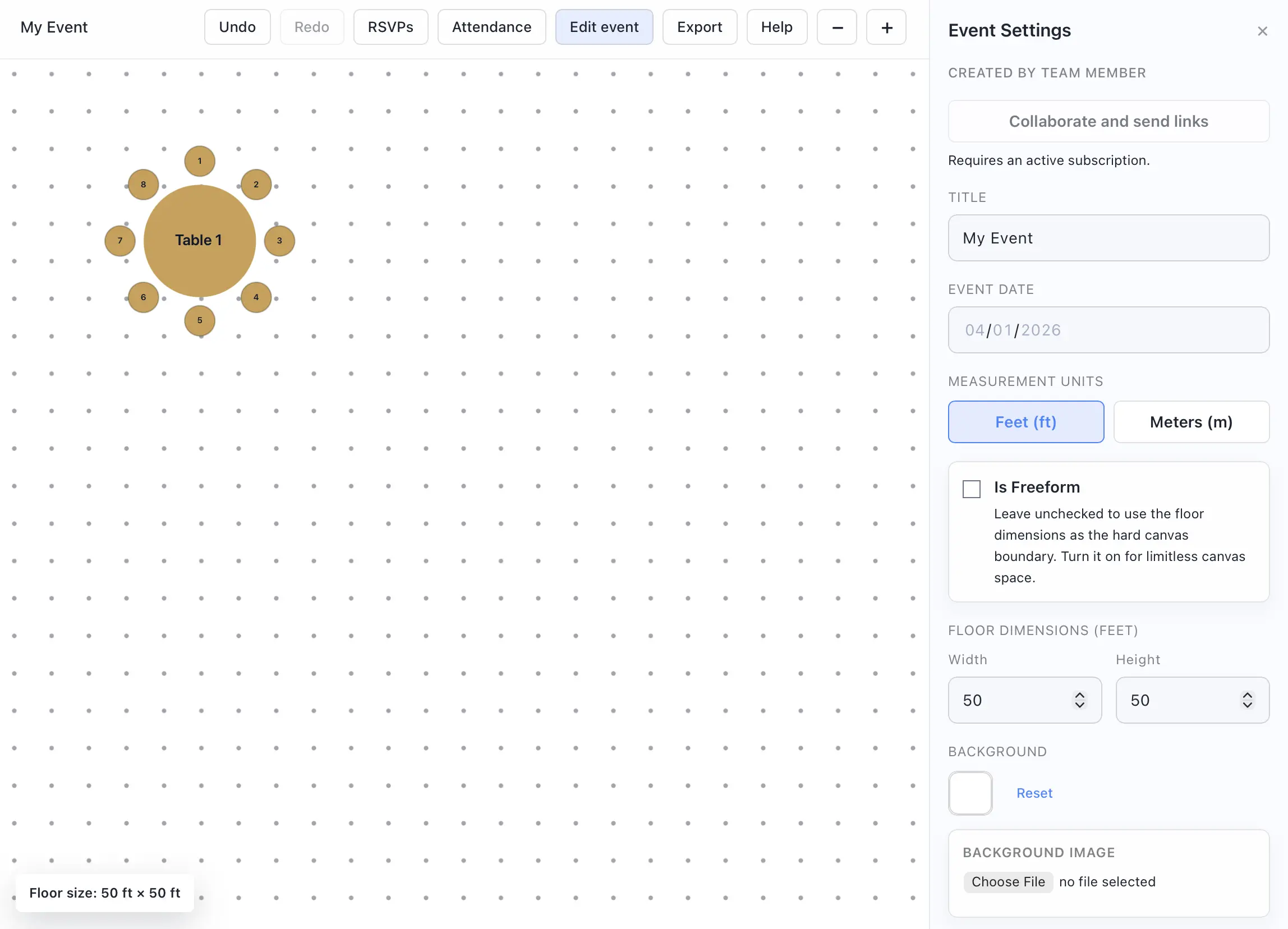Viewport: 1288px width, 929px height.
Task: Close the Event Settings panel
Action: [x=1262, y=31]
